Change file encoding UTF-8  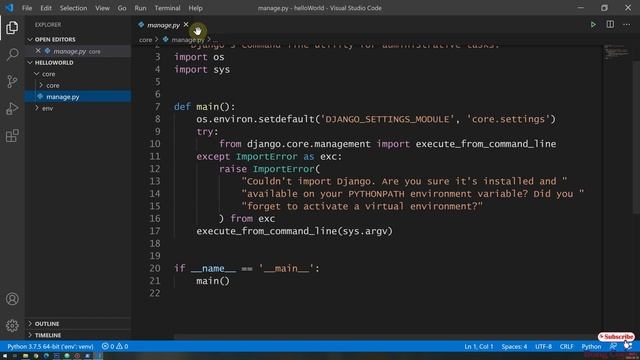(x=543, y=346)
